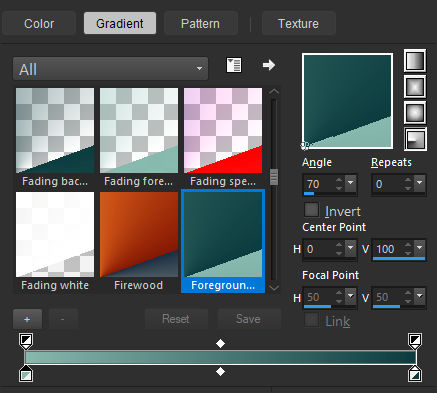Open the All category dropdown
Image resolution: width=437 pixels, height=393 pixels.
pyautogui.click(x=110, y=69)
